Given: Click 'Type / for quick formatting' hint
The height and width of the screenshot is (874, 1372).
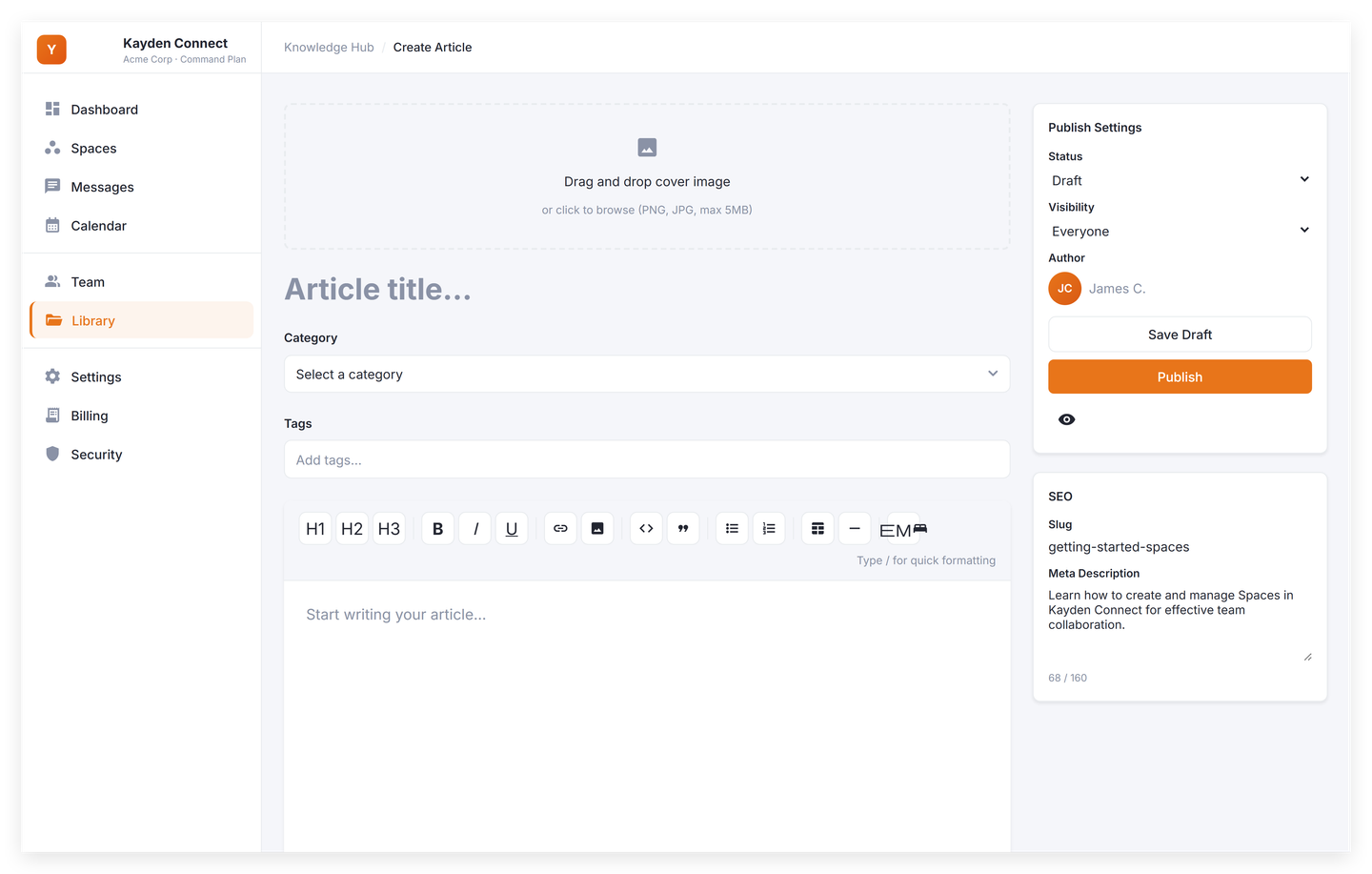Looking at the screenshot, I should (x=926, y=560).
